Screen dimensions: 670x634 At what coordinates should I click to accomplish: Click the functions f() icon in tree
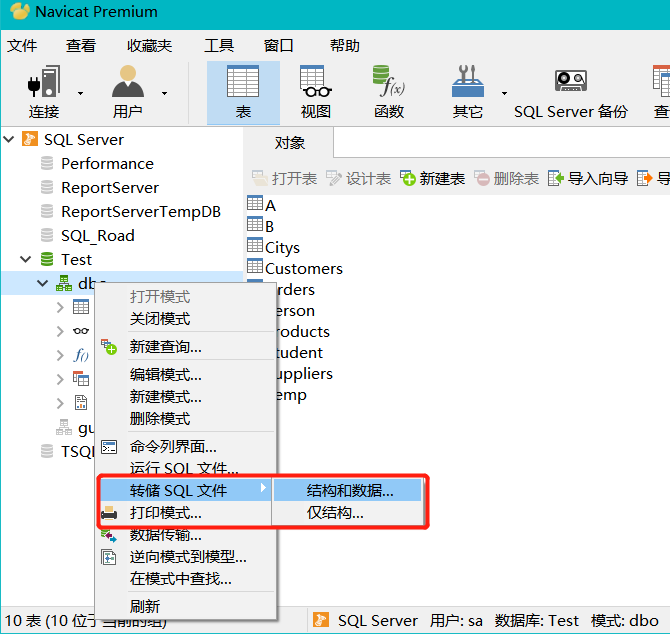click(81, 355)
